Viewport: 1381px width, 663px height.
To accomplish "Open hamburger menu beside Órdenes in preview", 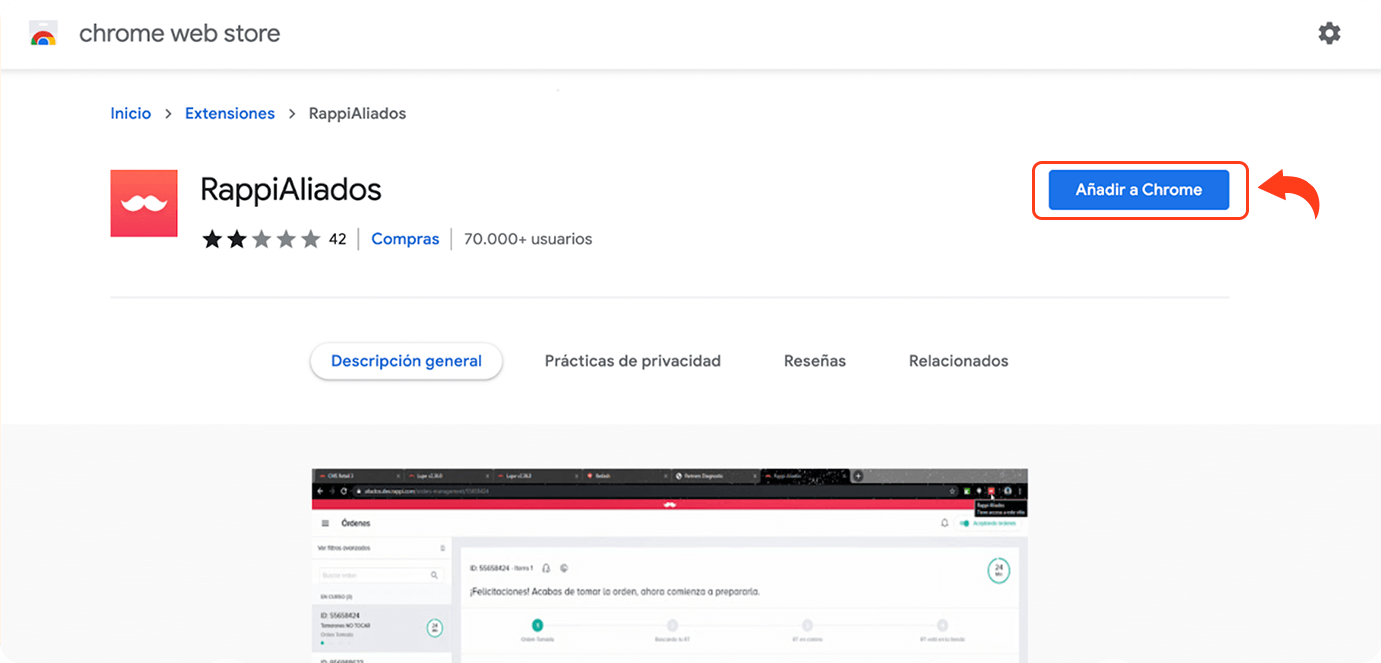I will coord(325,523).
